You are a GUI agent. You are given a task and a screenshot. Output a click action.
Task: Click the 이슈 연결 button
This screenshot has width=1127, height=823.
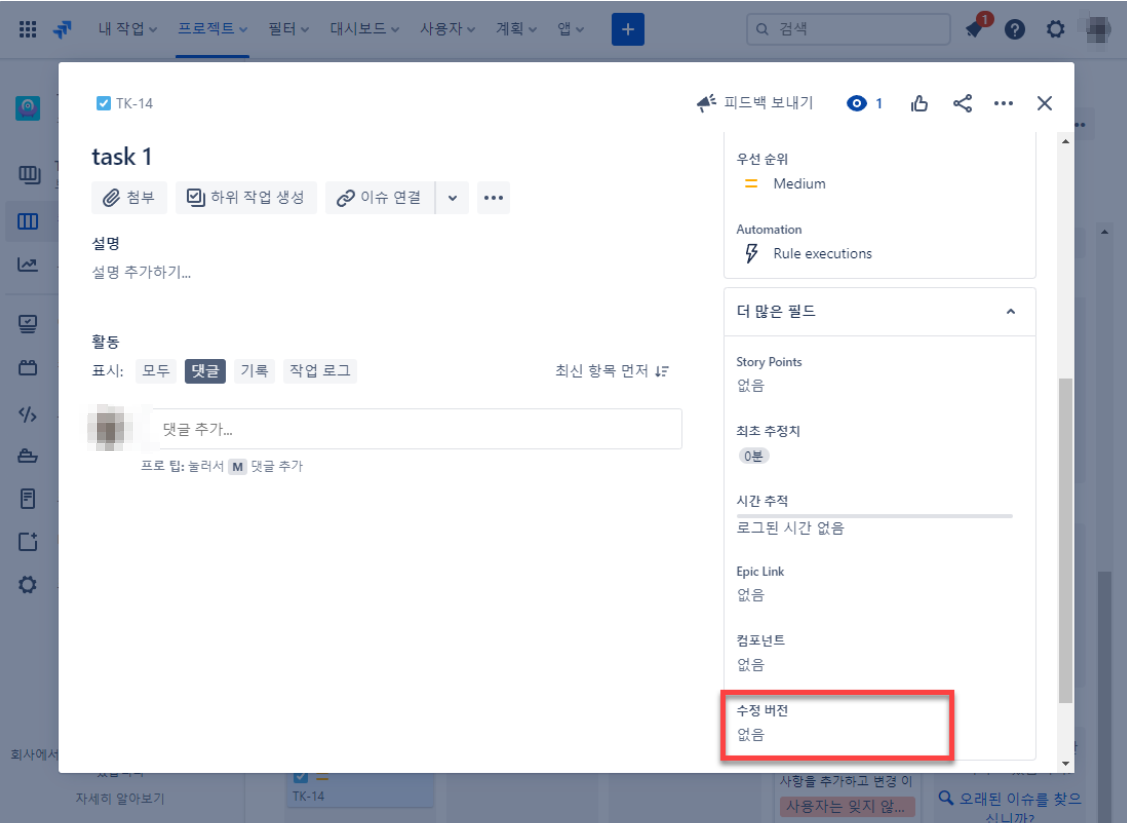click(380, 198)
